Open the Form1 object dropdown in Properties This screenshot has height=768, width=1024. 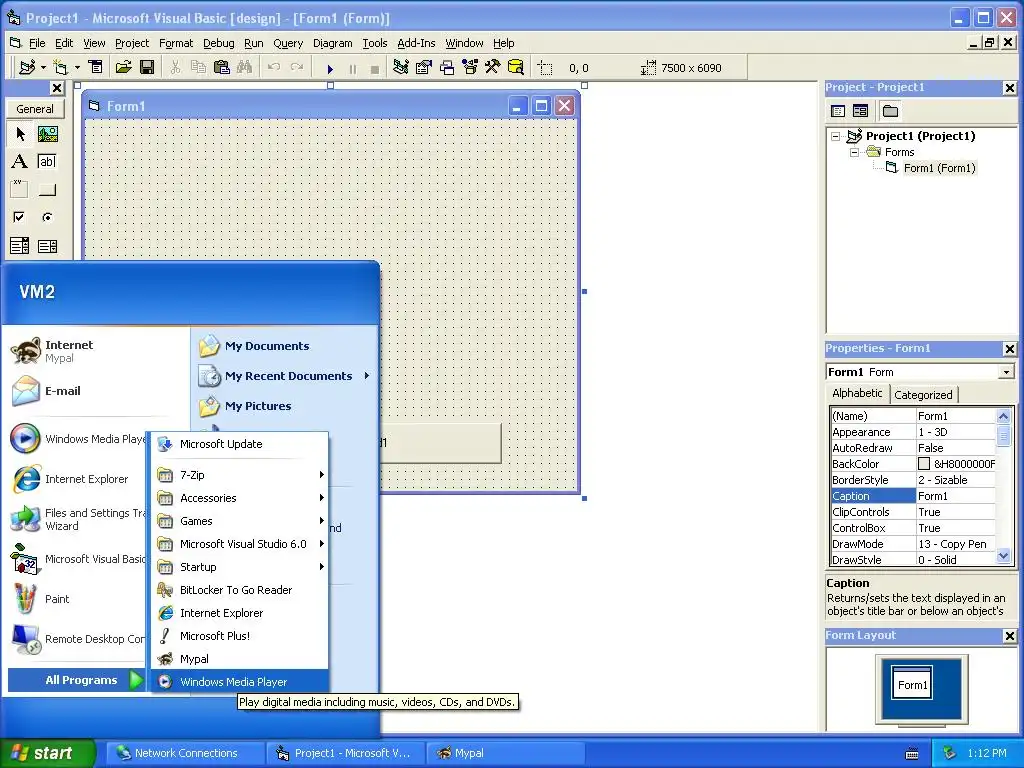click(x=1006, y=372)
